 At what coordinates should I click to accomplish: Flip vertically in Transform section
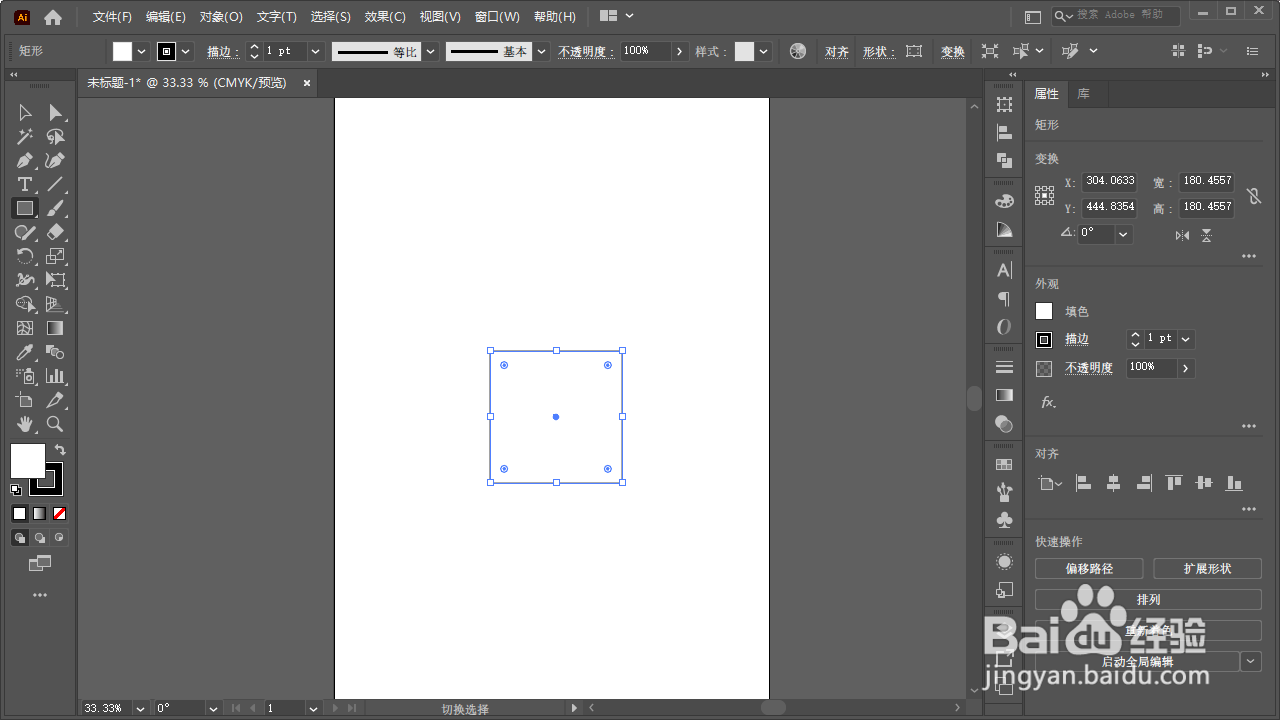point(1207,235)
